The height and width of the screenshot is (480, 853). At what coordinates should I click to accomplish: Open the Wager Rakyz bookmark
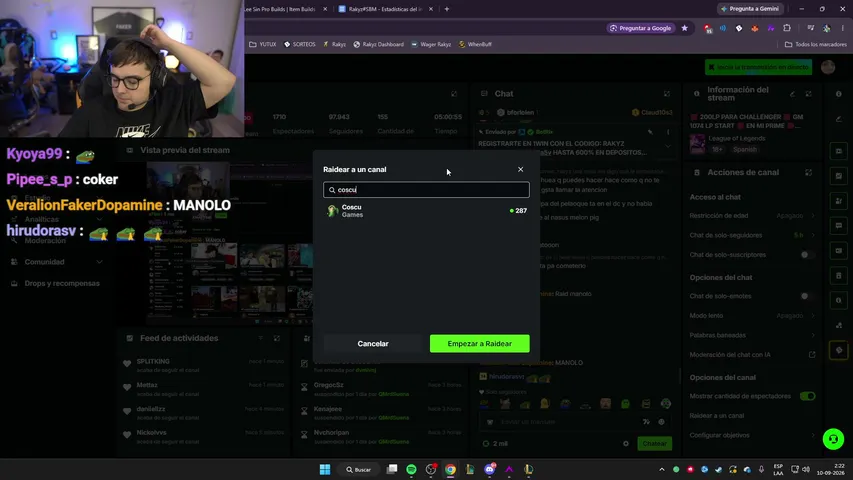(x=431, y=45)
